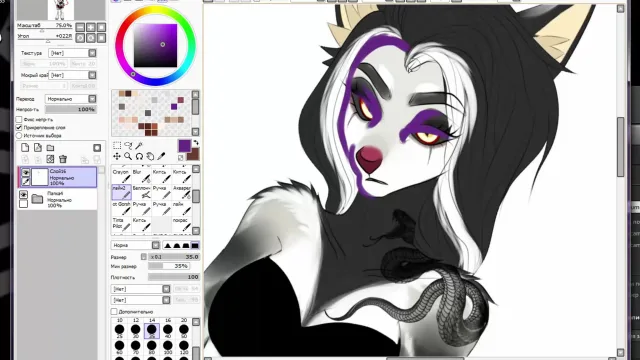Screen dimensions: 640x360
Task: Enable the Дополнительно checkbox
Action: click(114, 312)
